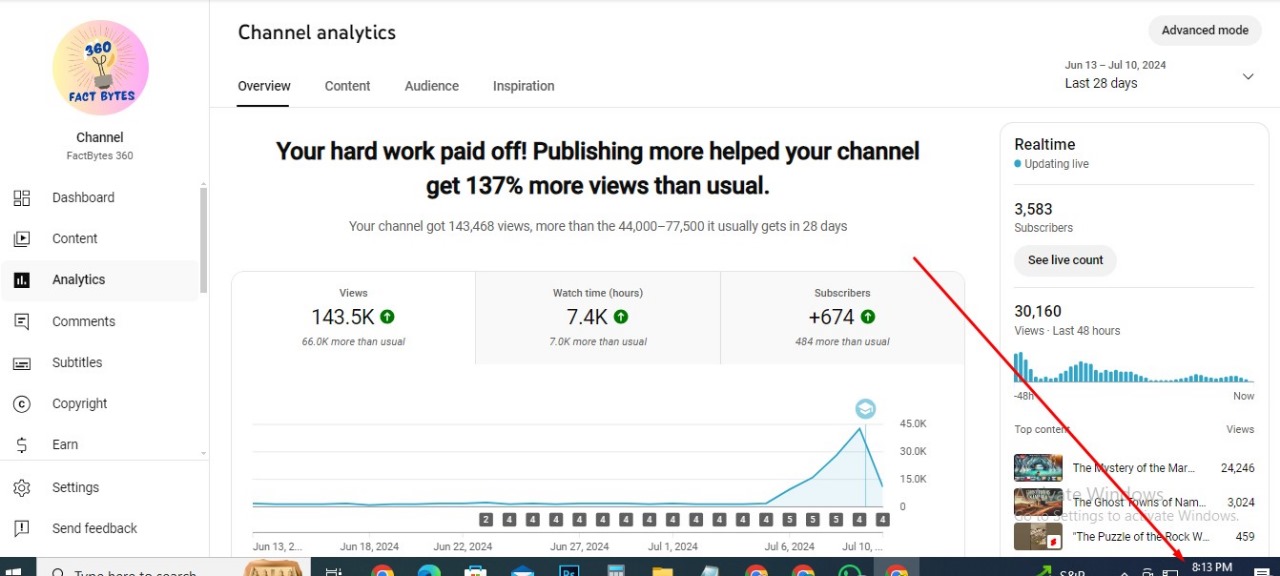Open Settings gear icon in sidebar
The image size is (1280, 576).
click(x=21, y=488)
